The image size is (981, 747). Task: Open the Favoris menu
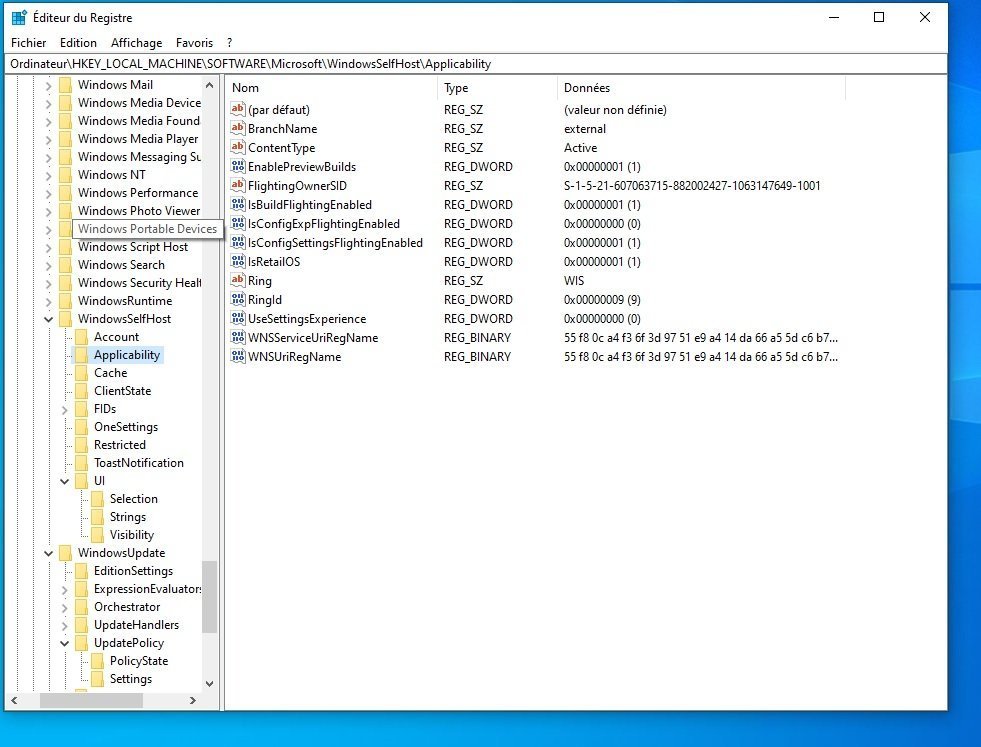pos(194,43)
